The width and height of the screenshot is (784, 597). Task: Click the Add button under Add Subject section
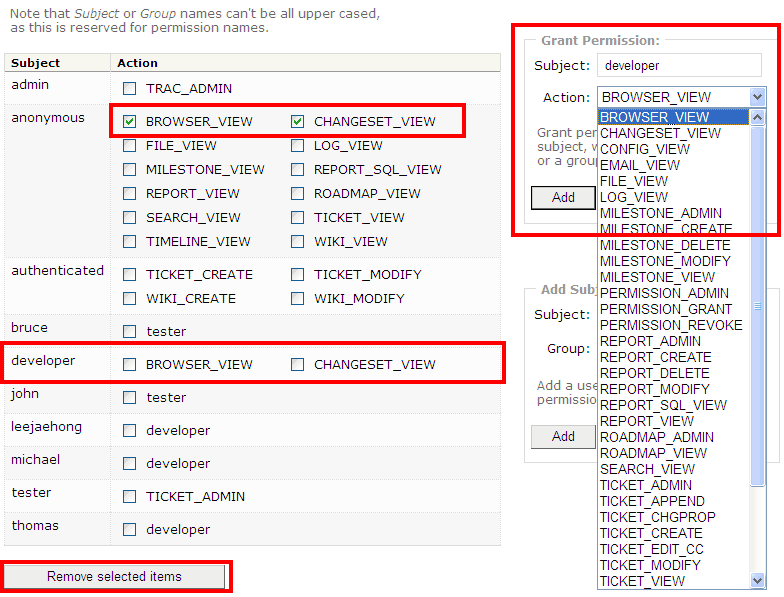(563, 436)
